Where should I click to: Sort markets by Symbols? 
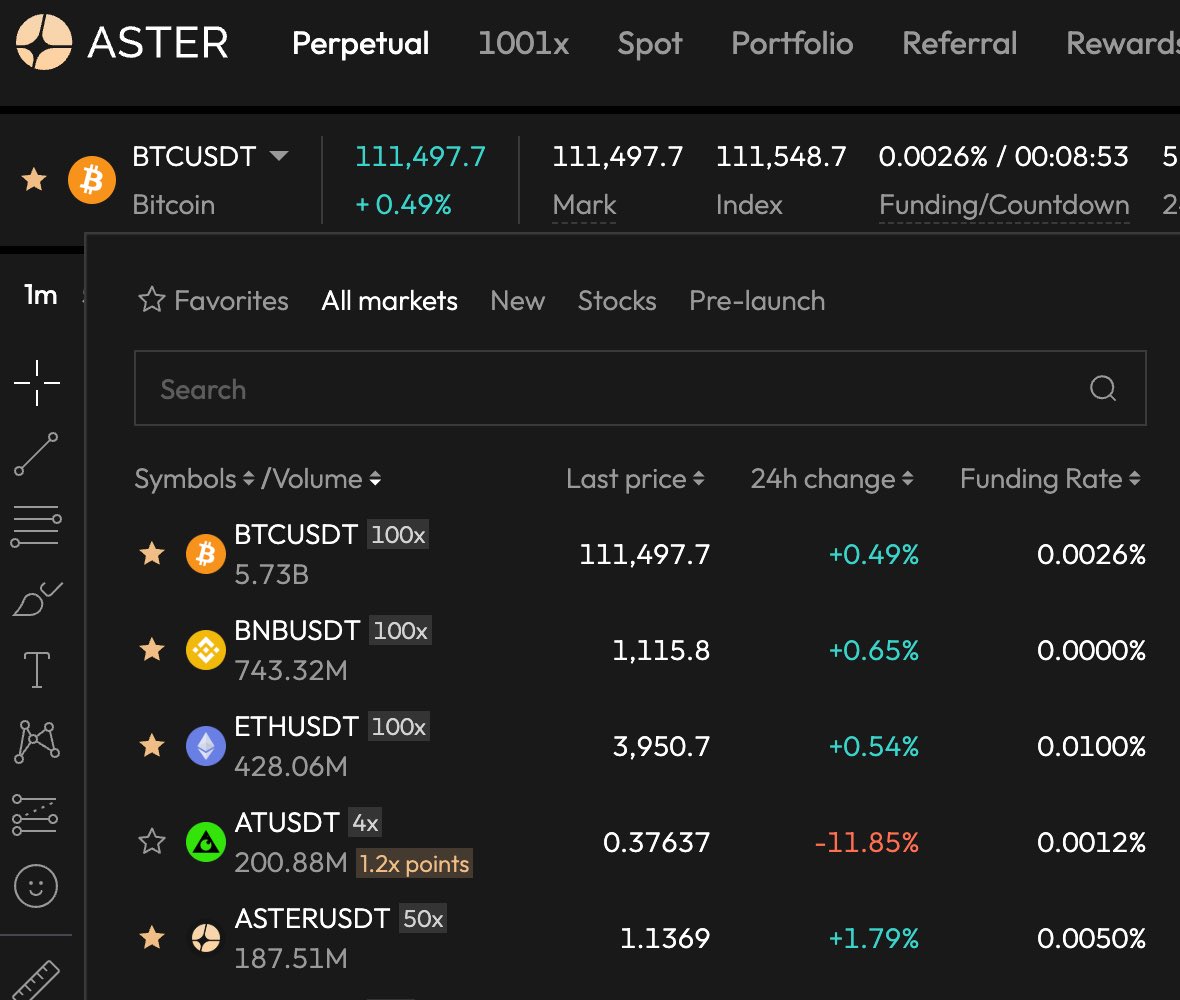coord(194,479)
